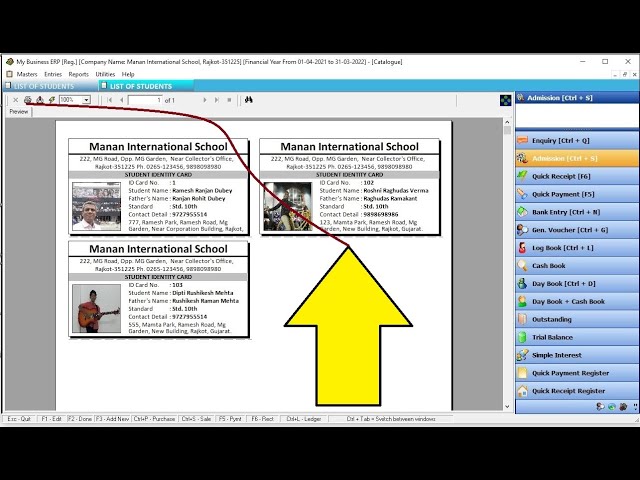Open Quick Receipt [F6]
The height and width of the screenshot is (480, 640).
point(577,176)
